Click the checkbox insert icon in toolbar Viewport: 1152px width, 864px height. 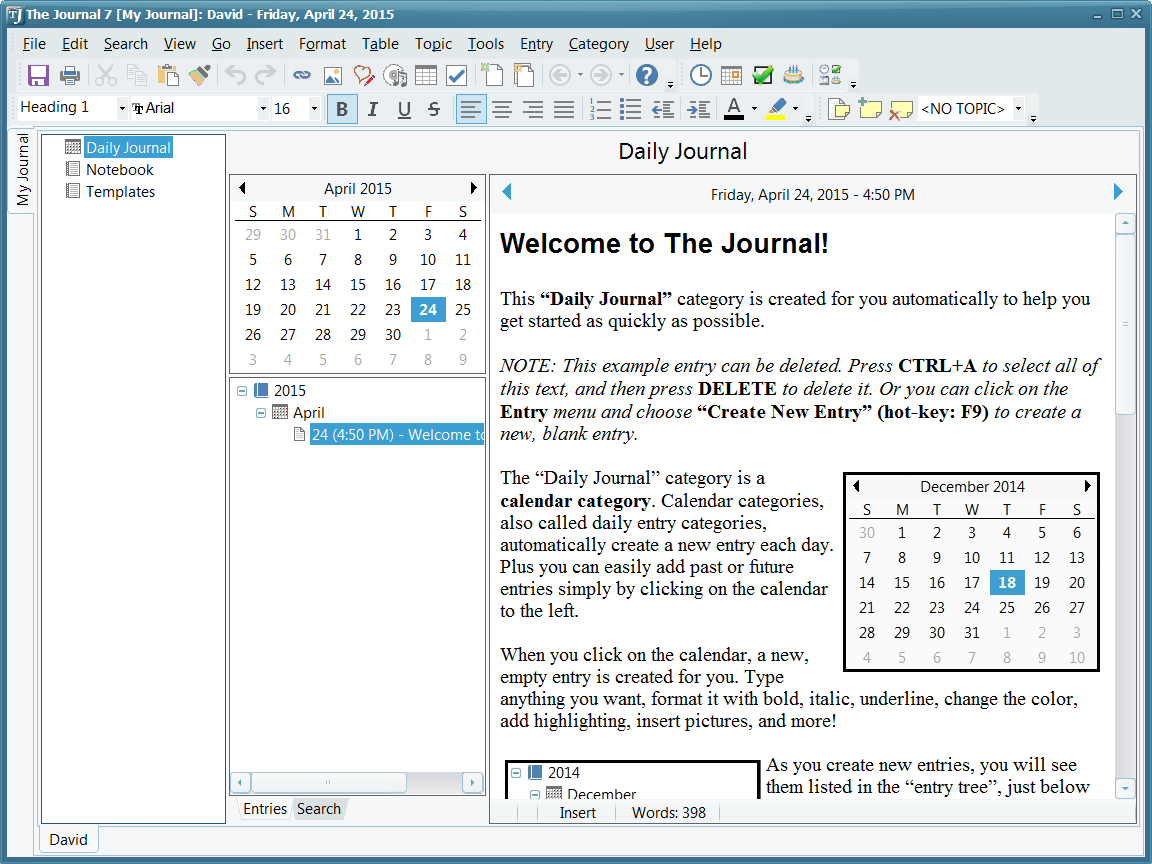(456, 75)
